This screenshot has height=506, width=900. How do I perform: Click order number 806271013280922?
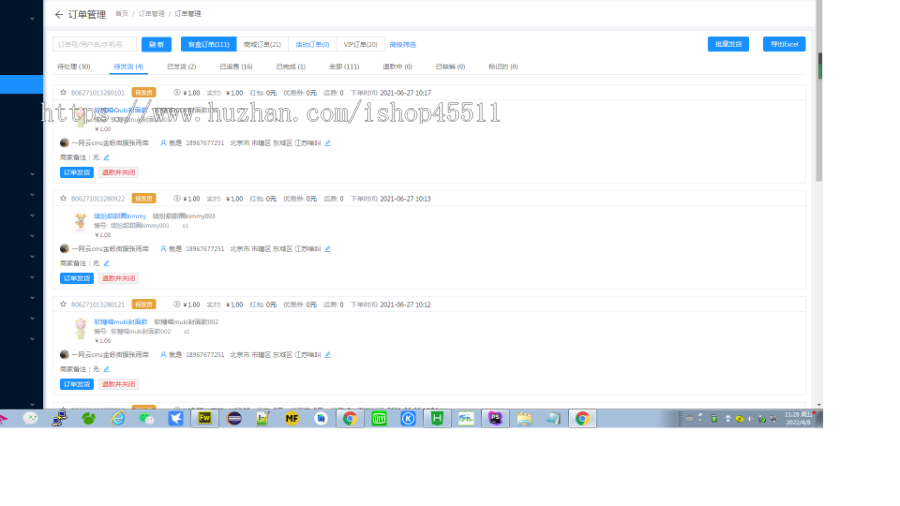tap(98, 198)
